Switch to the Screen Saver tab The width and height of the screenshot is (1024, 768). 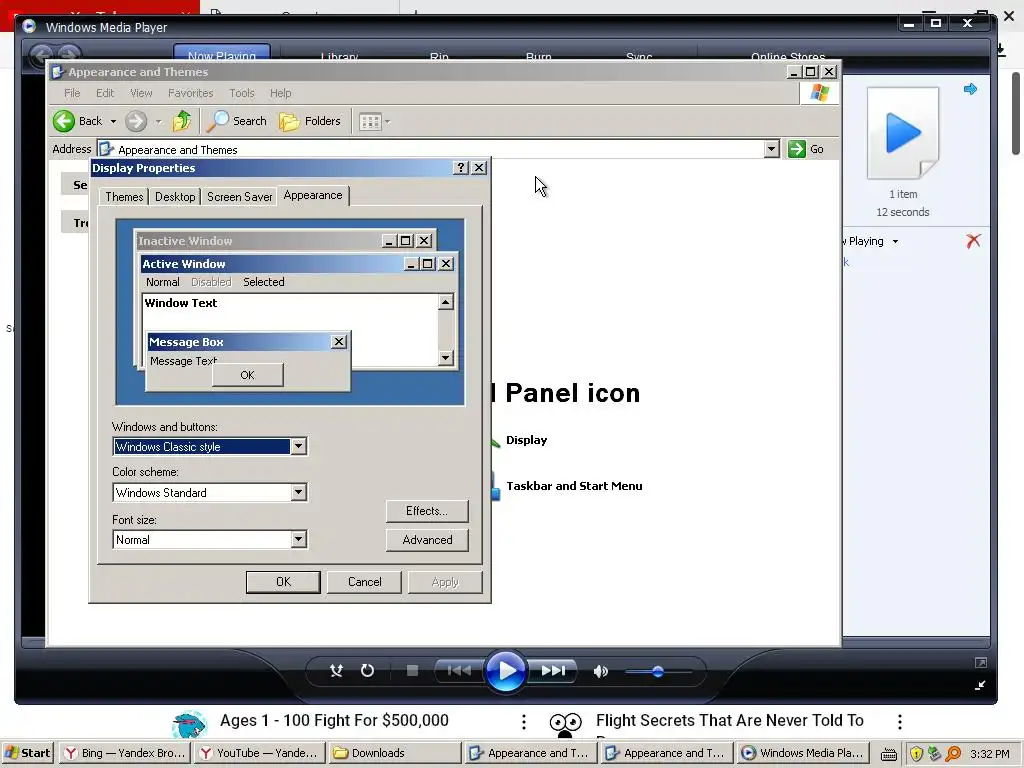click(x=239, y=197)
